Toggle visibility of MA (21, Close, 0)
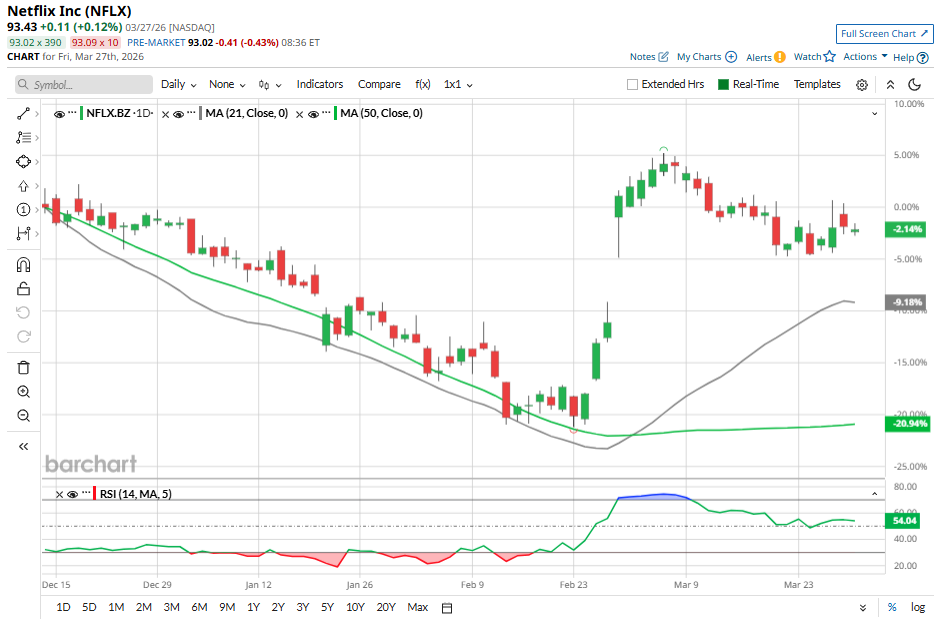The image size is (934, 638). click(x=178, y=114)
